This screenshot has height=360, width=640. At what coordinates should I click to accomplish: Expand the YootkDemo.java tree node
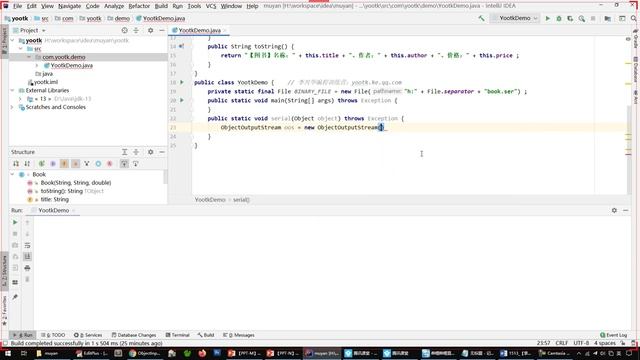37,65
